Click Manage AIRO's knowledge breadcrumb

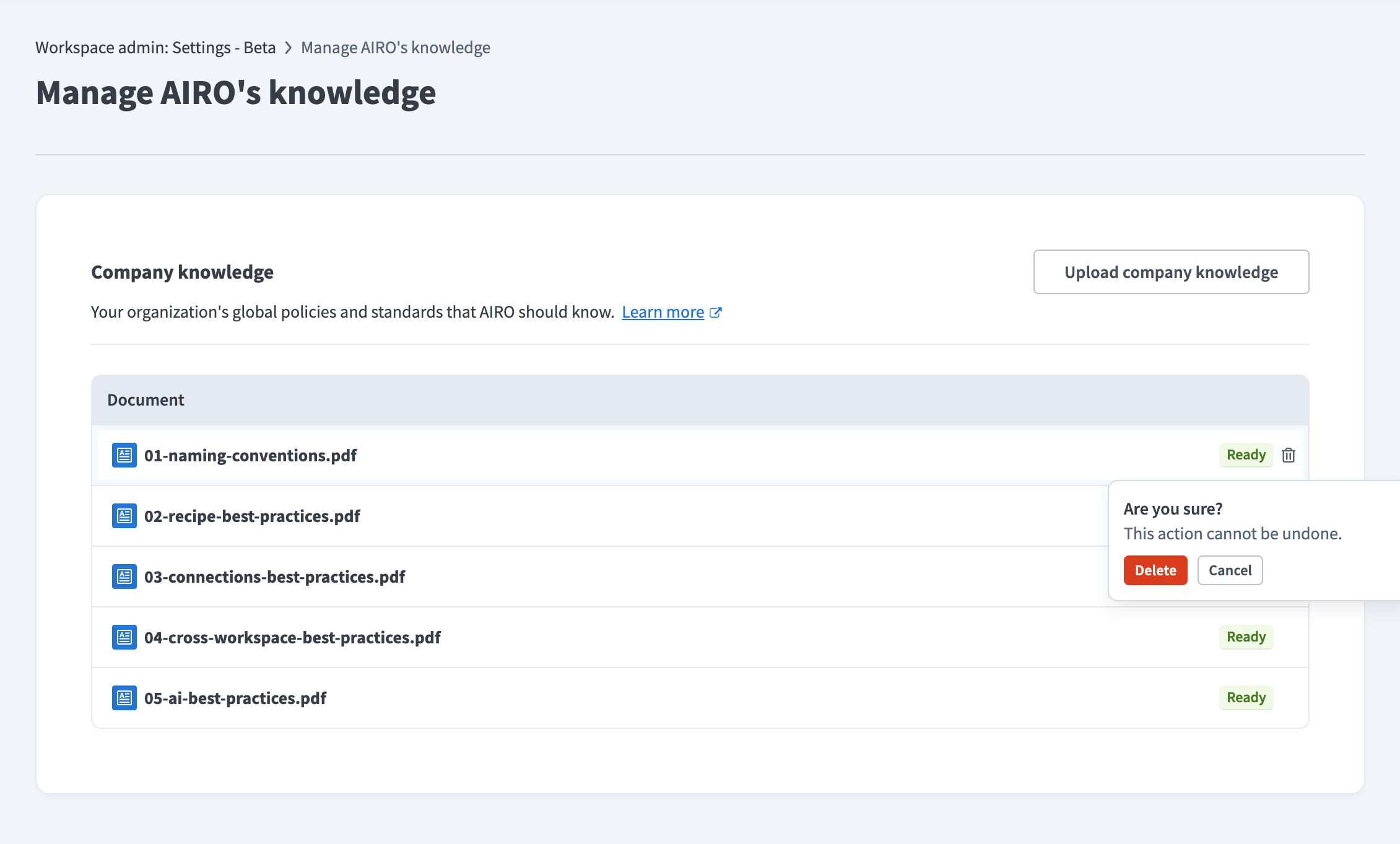coord(396,48)
